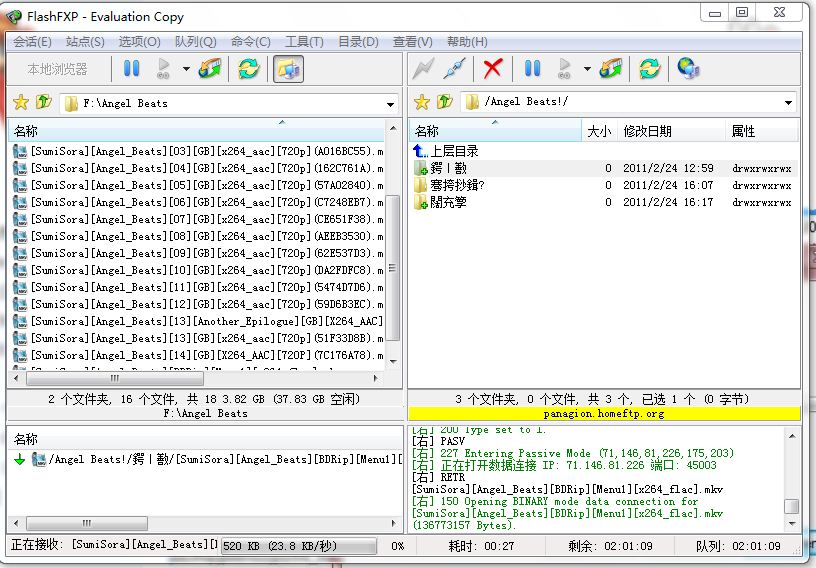The image size is (816, 568).
Task: Select Angel_Beats [09] file (62E537D3)
Action: tap(198, 253)
